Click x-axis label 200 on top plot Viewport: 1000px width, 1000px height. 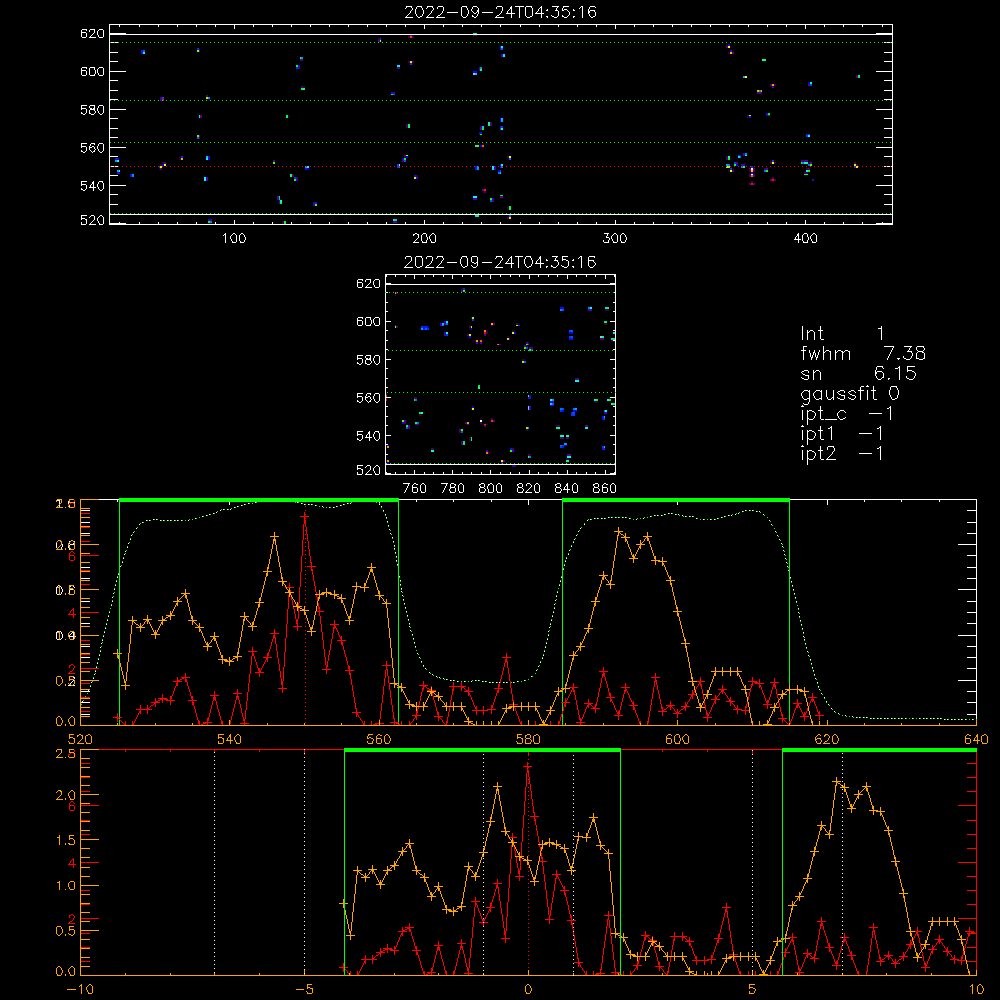(x=424, y=239)
